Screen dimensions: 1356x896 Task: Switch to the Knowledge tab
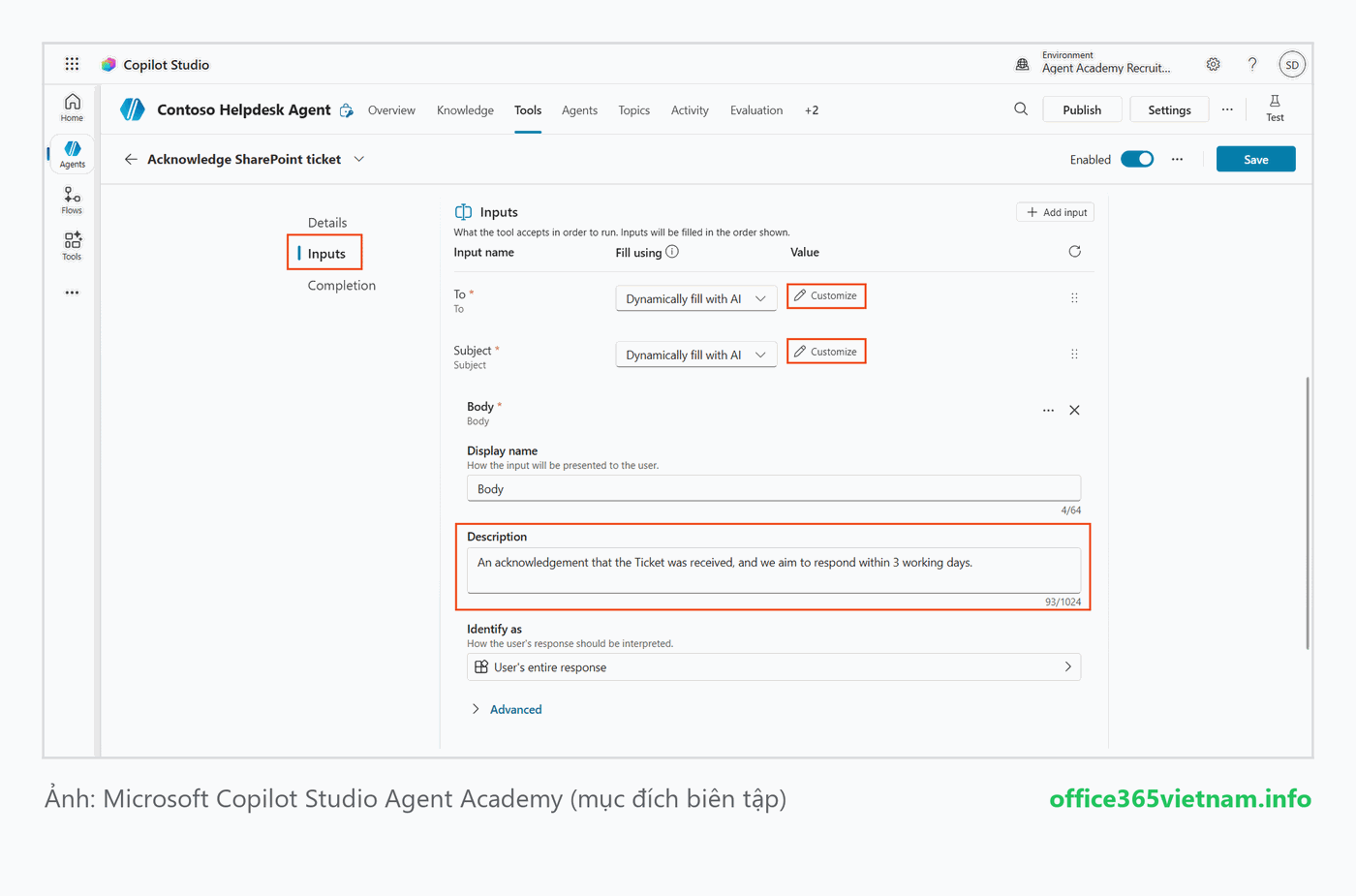click(x=465, y=110)
